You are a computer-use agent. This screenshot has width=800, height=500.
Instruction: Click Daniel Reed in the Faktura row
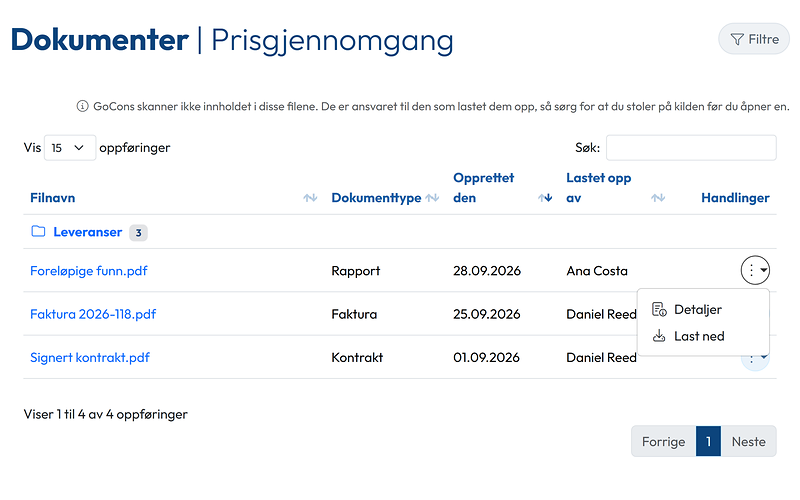point(602,314)
